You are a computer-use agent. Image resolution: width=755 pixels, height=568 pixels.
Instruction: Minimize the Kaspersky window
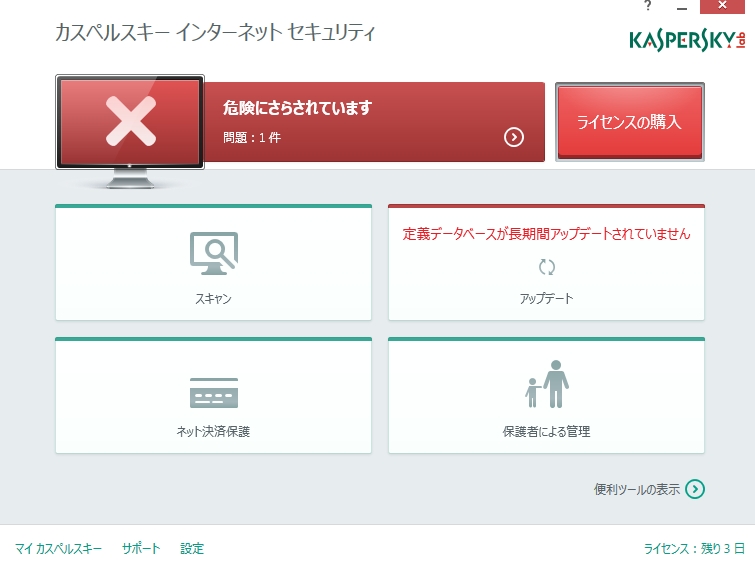pos(682,7)
